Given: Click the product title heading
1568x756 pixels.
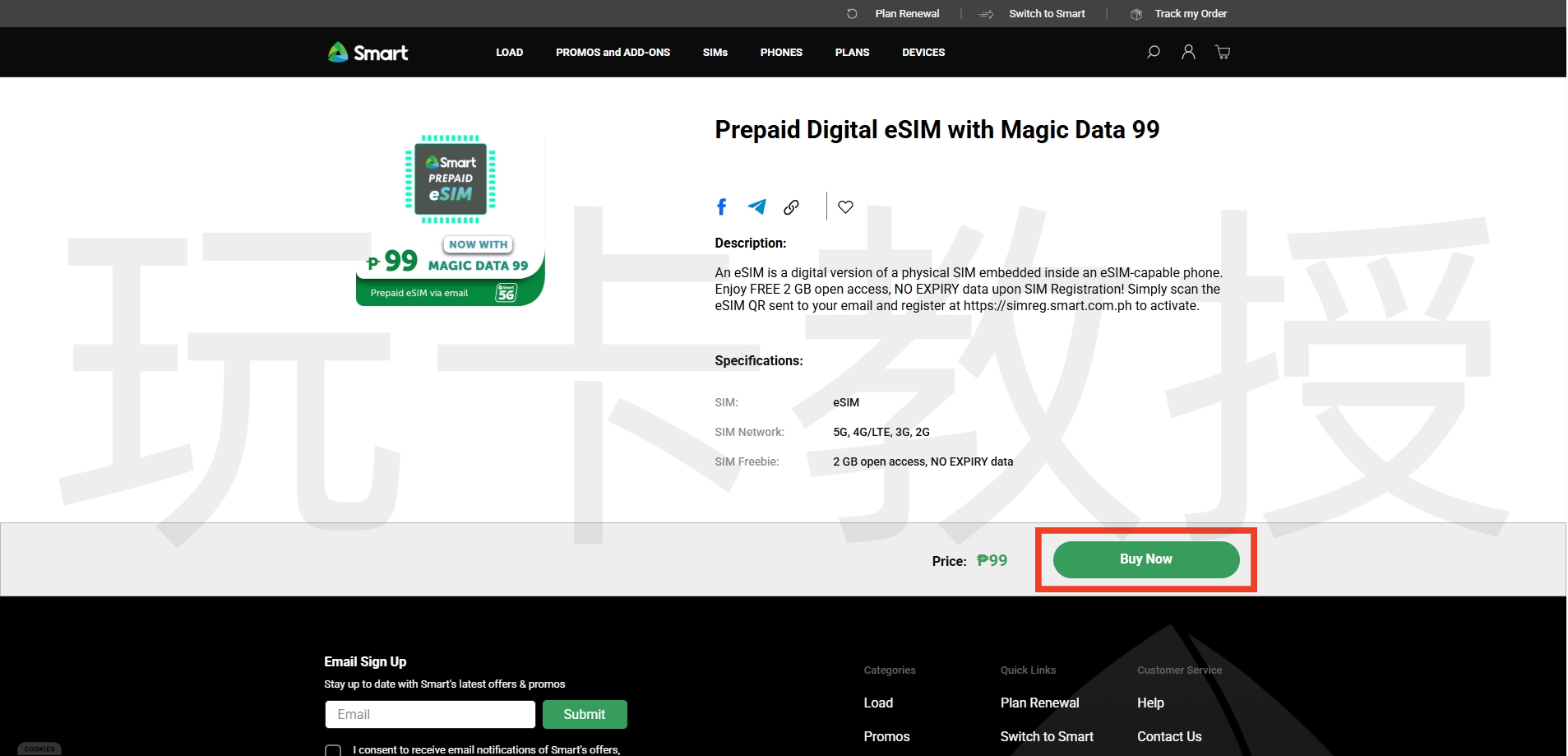Looking at the screenshot, I should [x=937, y=129].
